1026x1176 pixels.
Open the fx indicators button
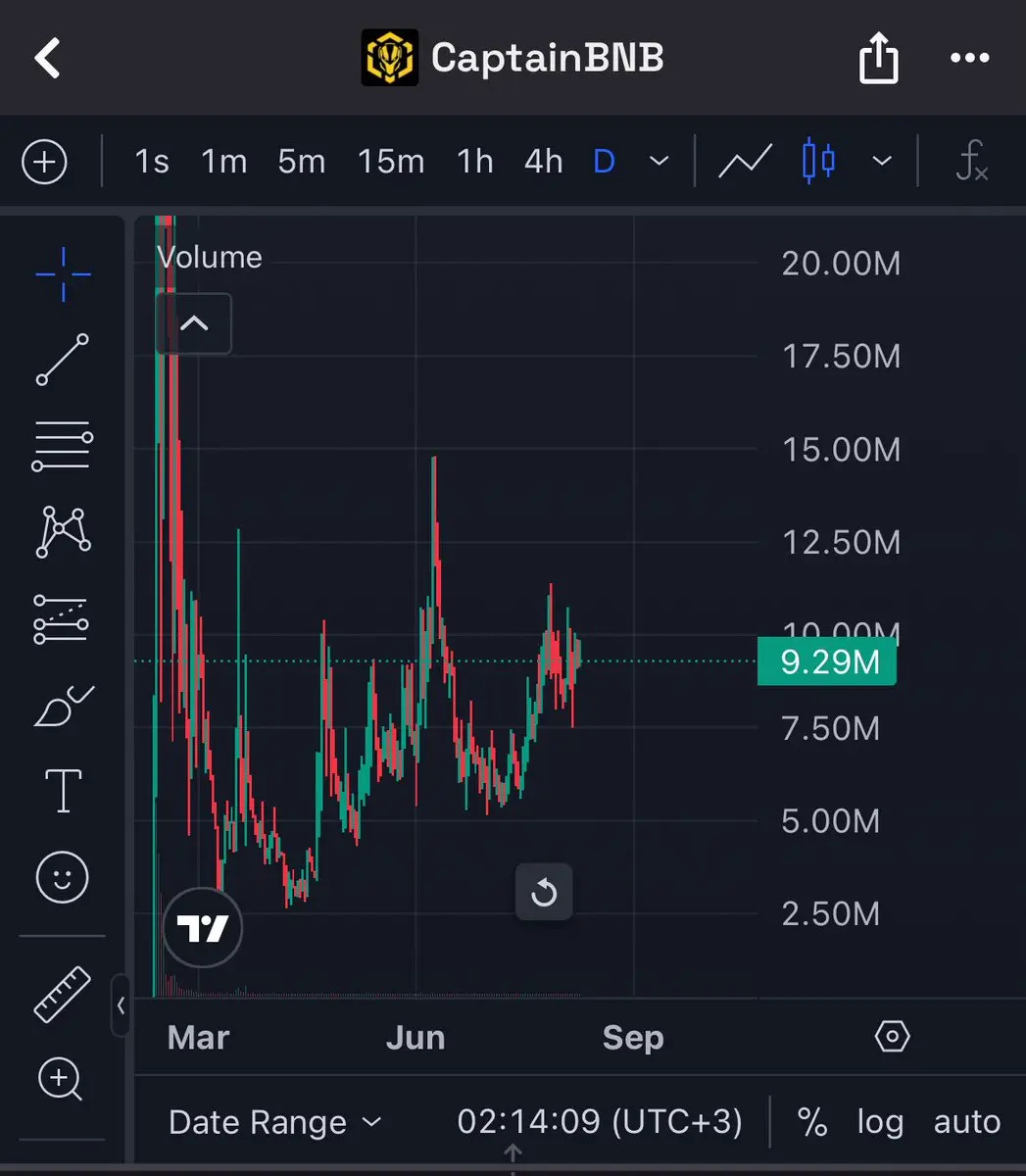(x=970, y=161)
